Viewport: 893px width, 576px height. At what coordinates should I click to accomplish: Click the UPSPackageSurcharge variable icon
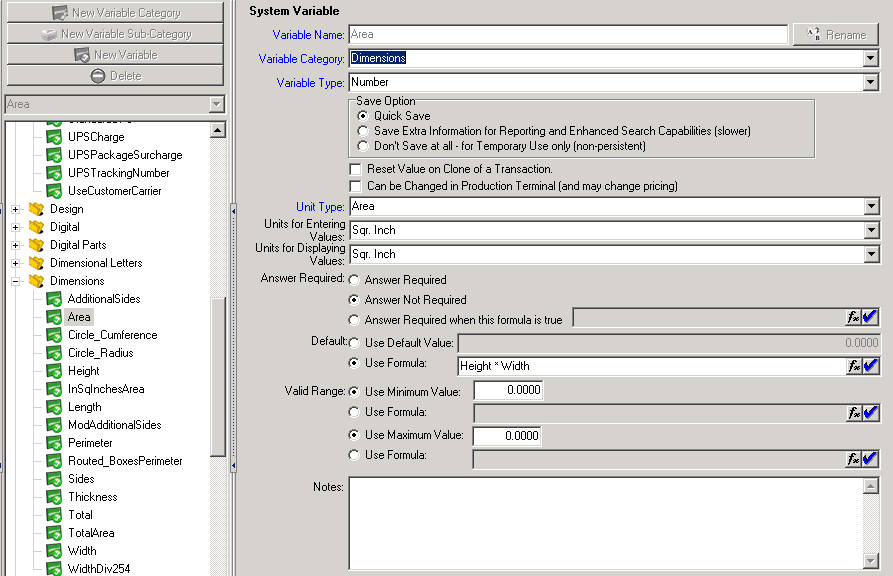point(54,155)
